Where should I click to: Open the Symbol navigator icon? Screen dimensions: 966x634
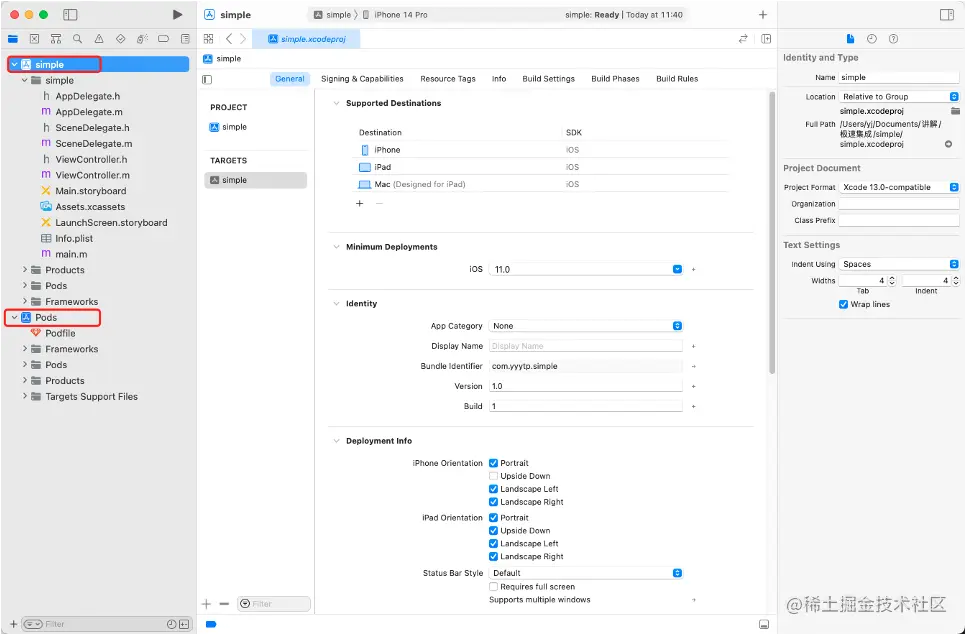coord(56,39)
